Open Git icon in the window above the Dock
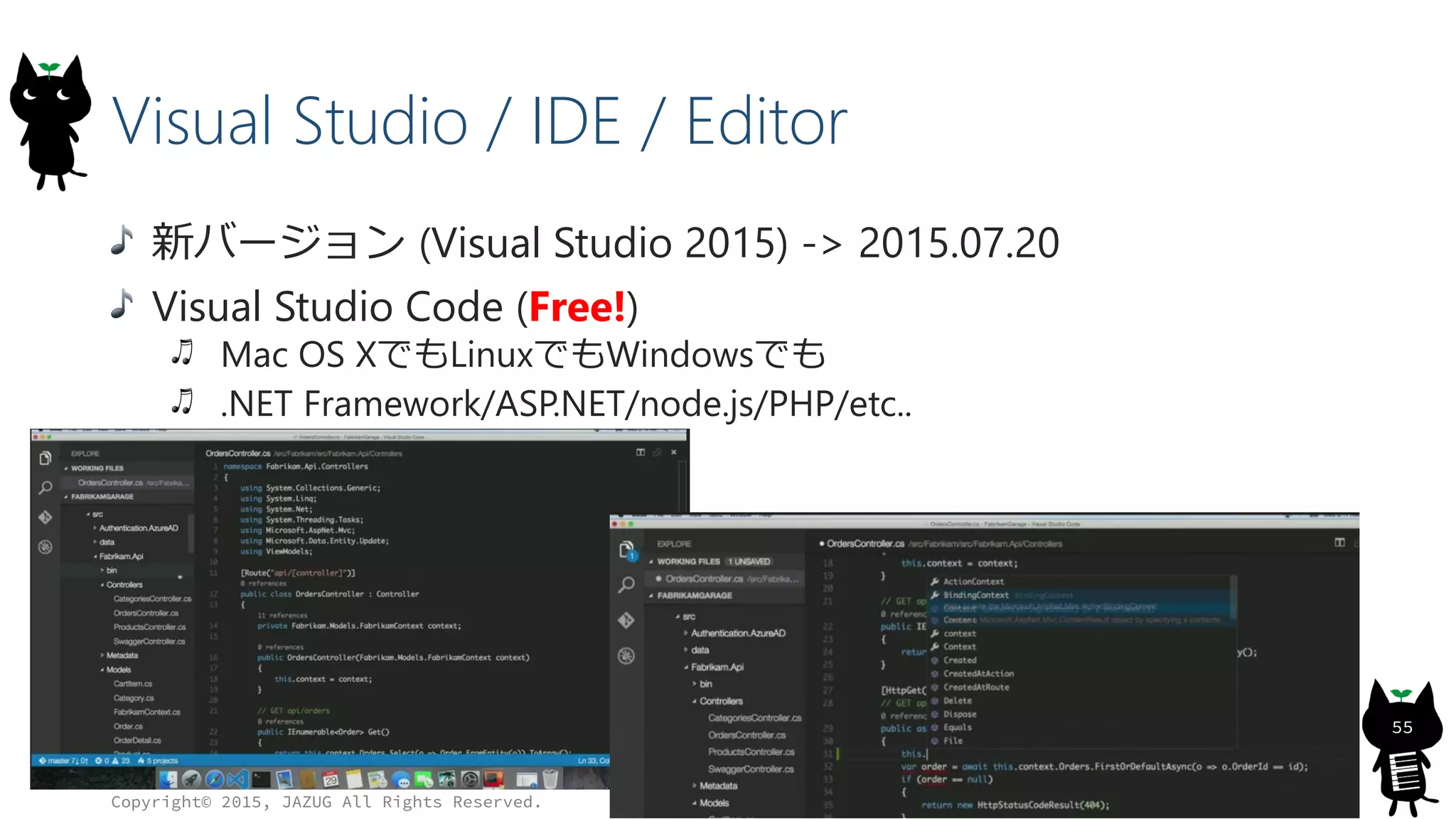1456x819 pixels. 45,518
